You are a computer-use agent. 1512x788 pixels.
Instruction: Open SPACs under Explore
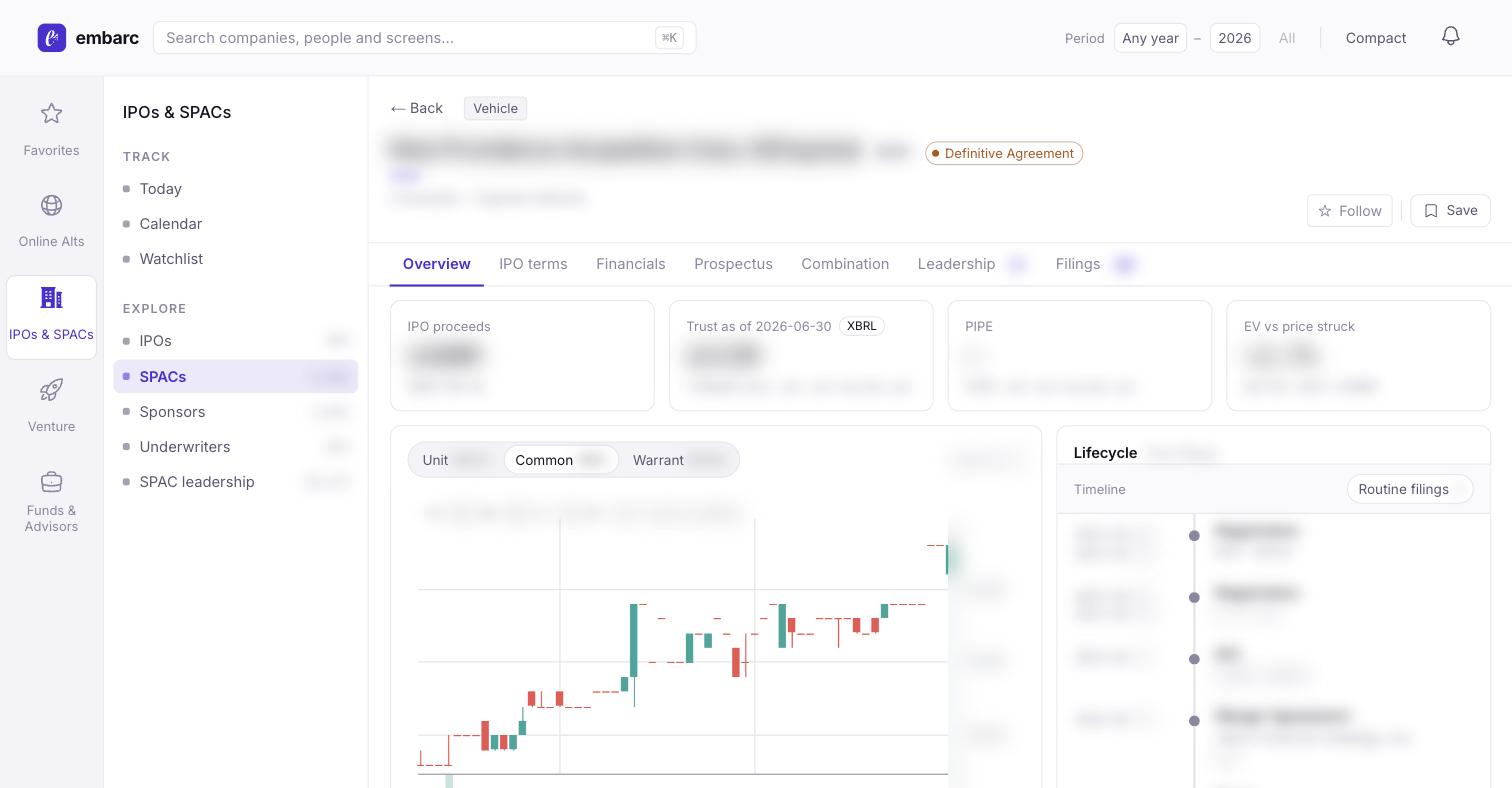point(235,377)
